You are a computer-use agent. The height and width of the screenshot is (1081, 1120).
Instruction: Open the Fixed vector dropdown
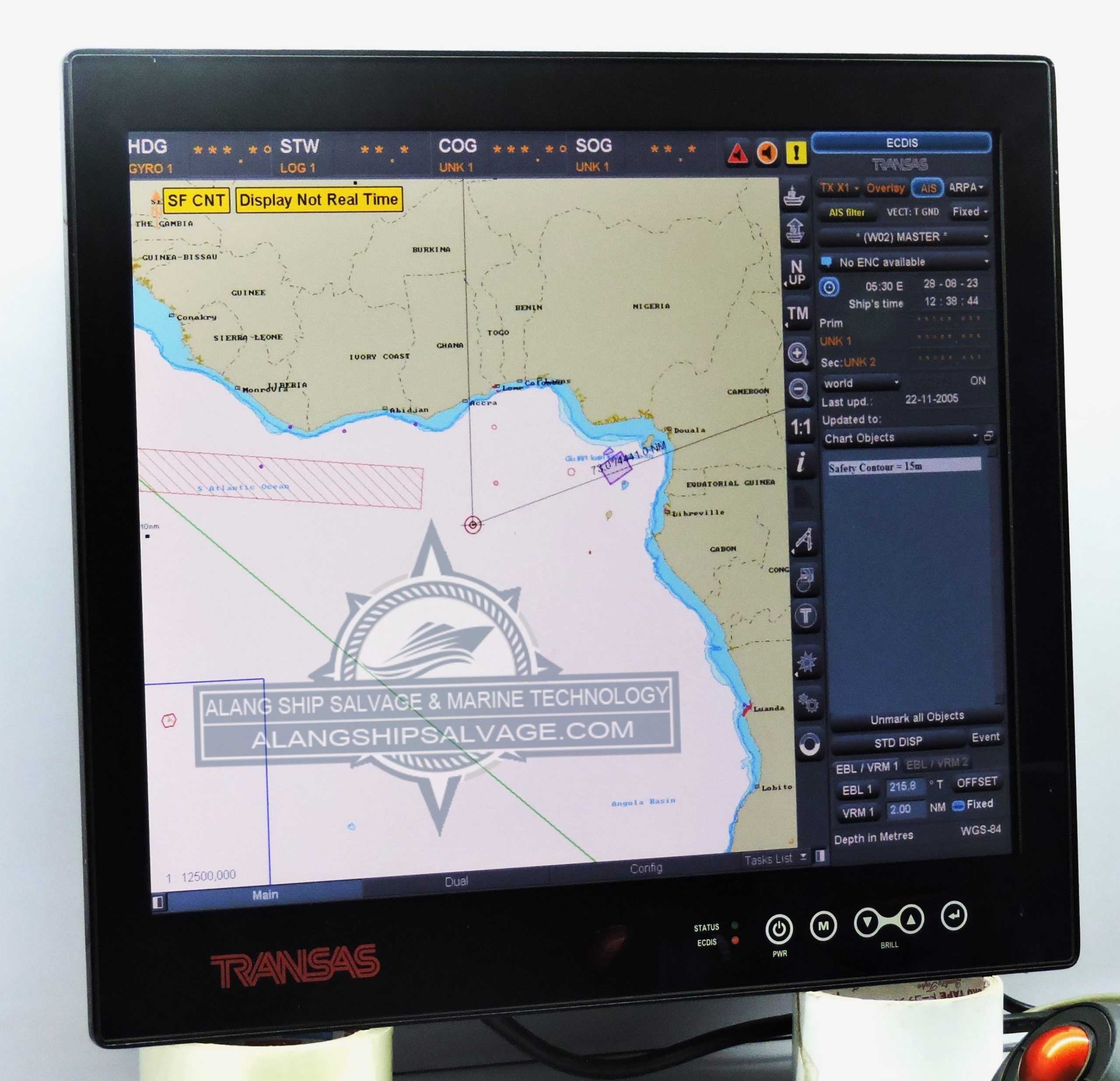(969, 211)
